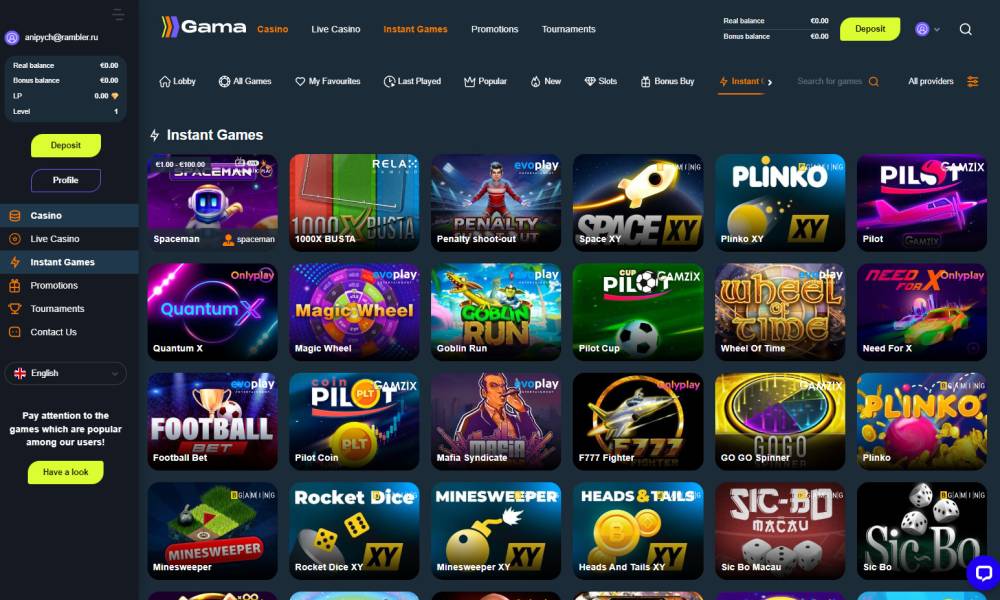The width and height of the screenshot is (1000, 600).
Task: Open the Plinko XY game thumbnail
Action: (x=780, y=203)
